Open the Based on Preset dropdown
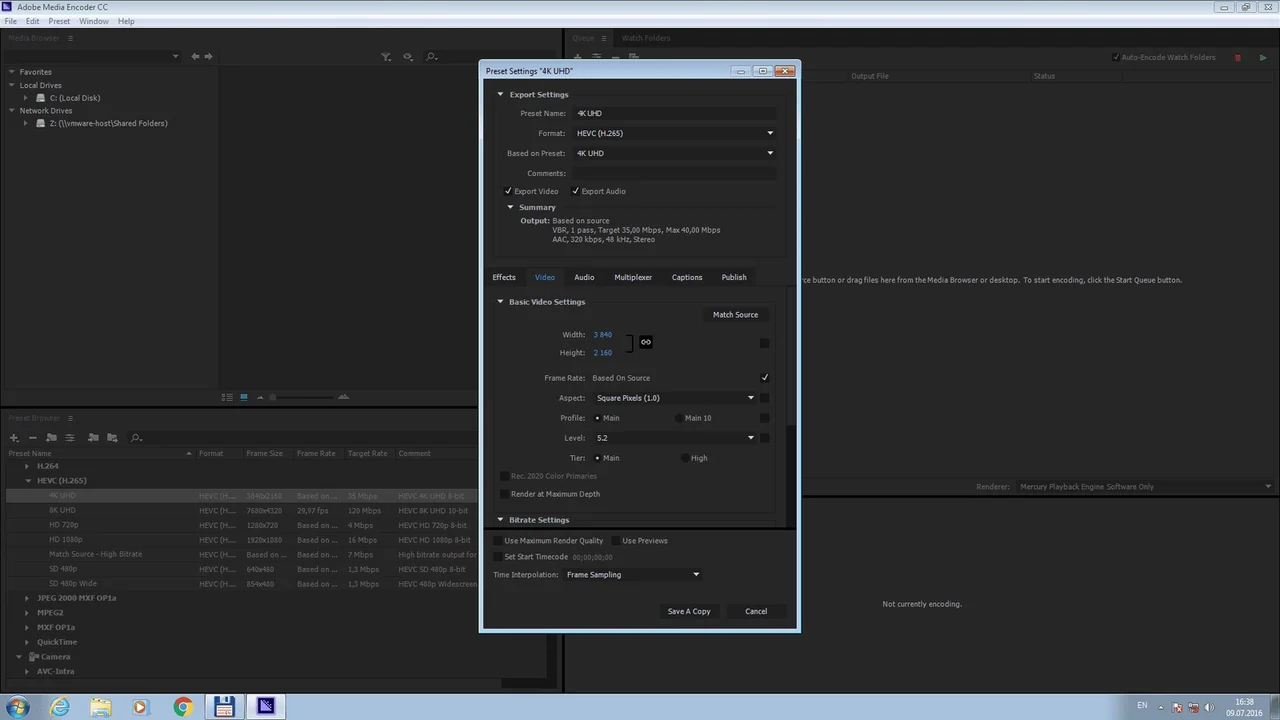The height and width of the screenshot is (720, 1280). (x=674, y=153)
